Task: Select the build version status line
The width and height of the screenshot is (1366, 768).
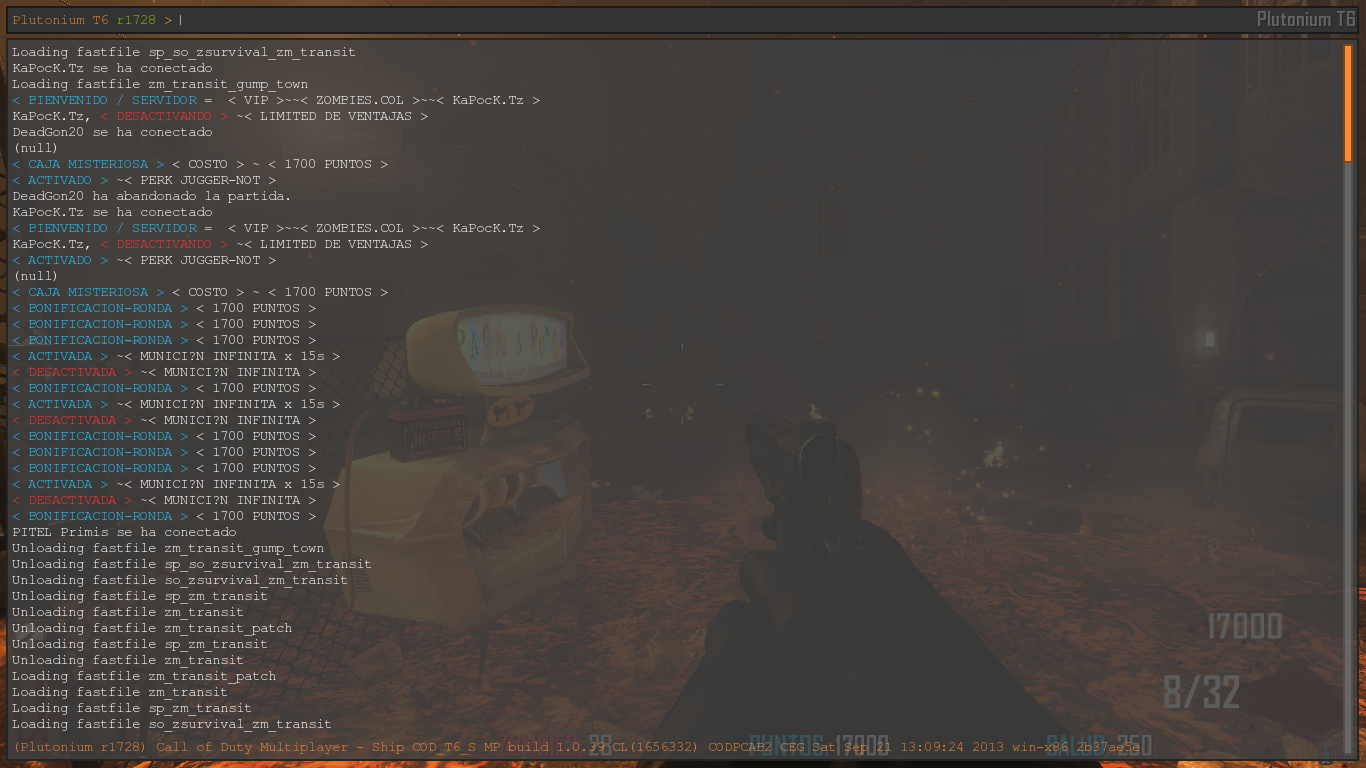Action: [x=575, y=747]
